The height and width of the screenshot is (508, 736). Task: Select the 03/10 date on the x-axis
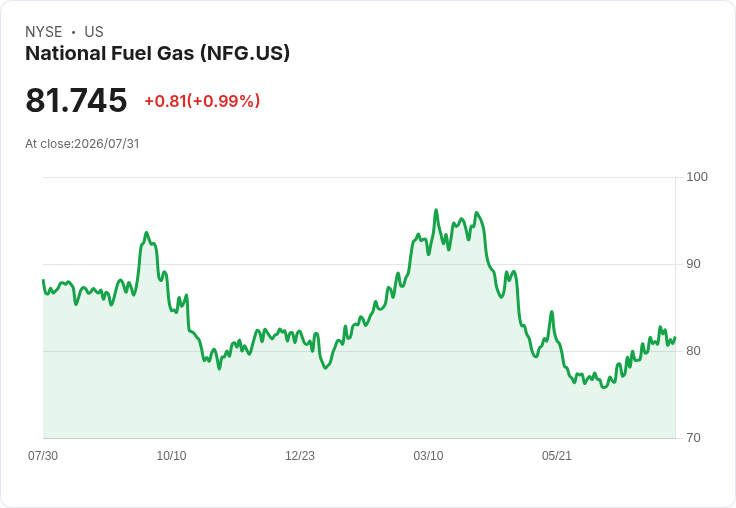[428, 456]
